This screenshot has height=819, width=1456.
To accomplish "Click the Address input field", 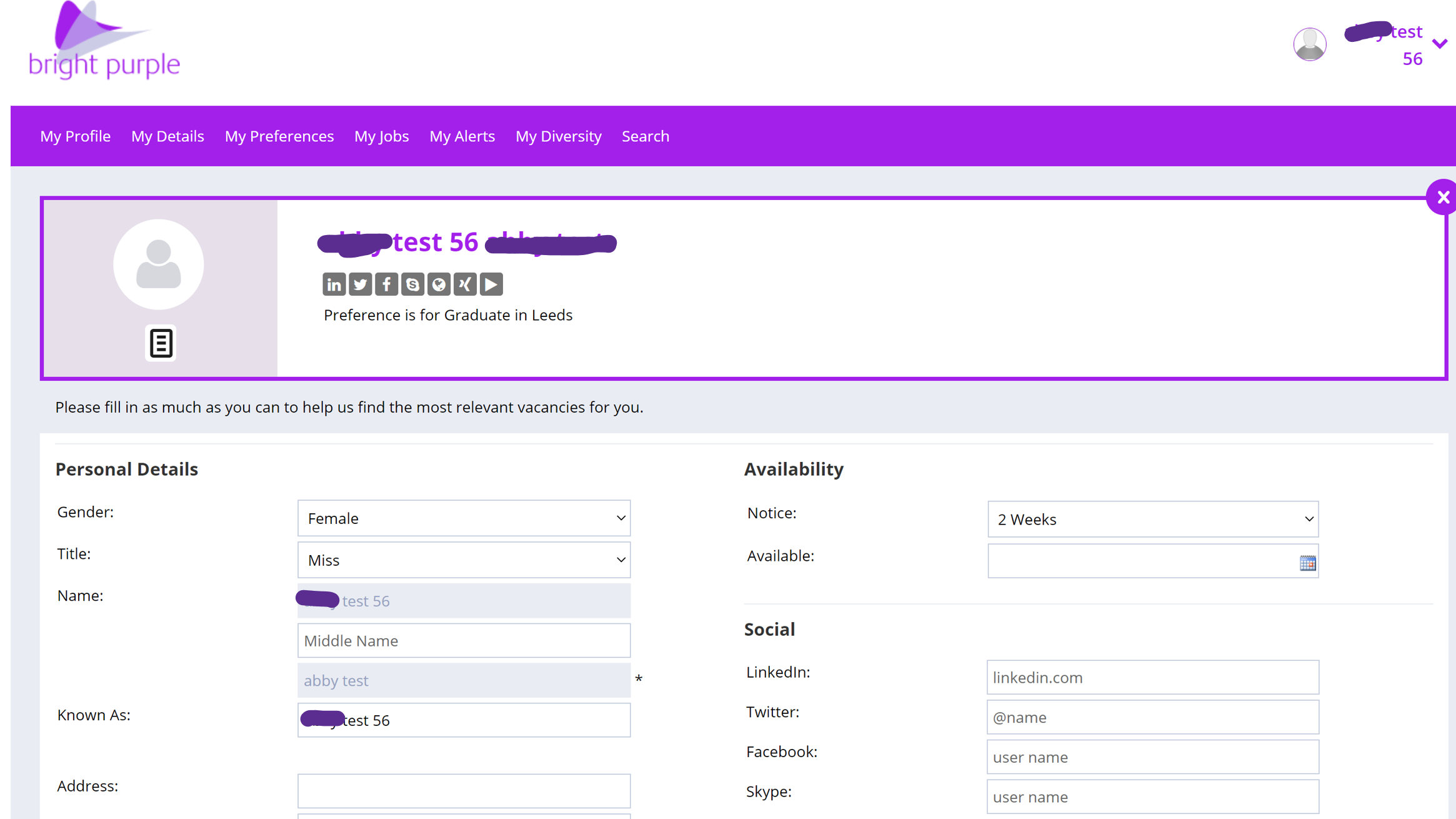I will click(463, 791).
